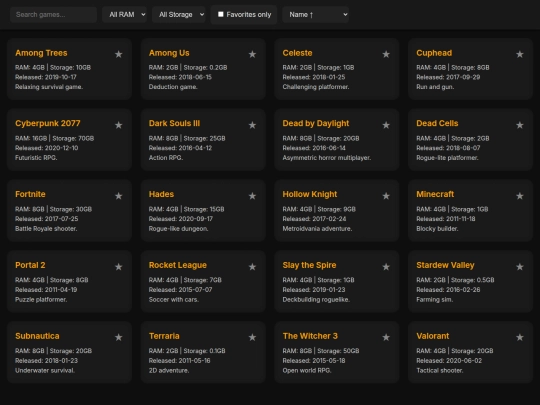Star Hollow Knight as favorite
540x405 pixels.
click(x=386, y=196)
